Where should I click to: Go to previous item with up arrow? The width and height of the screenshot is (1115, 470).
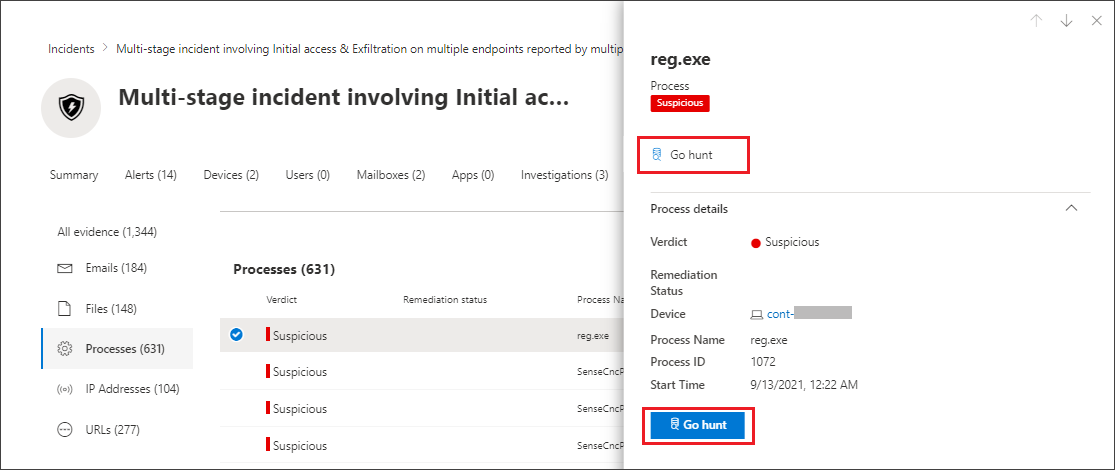tap(1036, 21)
